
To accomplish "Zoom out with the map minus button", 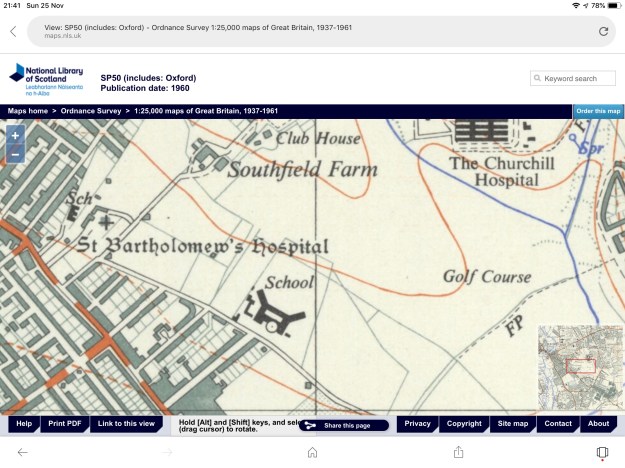I will coord(16,154).
